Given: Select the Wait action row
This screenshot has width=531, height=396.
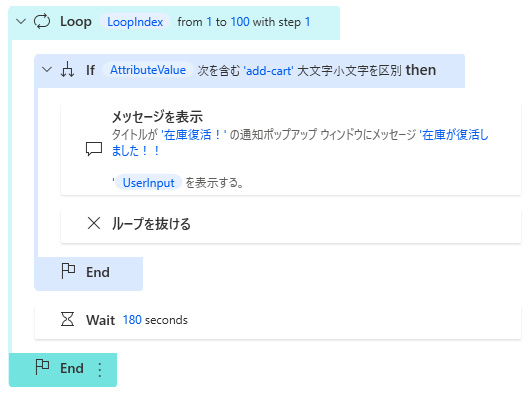Looking at the screenshot, I should click(x=278, y=321).
